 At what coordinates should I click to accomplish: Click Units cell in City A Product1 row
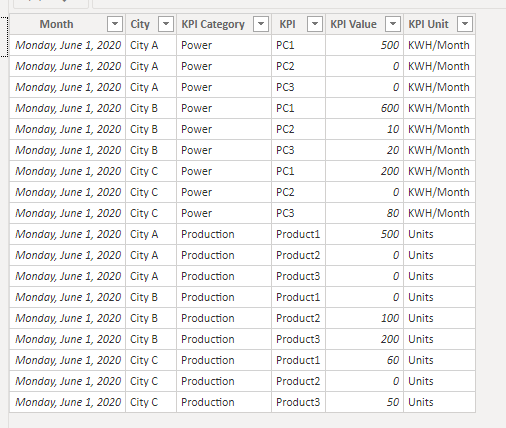pyautogui.click(x=439, y=234)
